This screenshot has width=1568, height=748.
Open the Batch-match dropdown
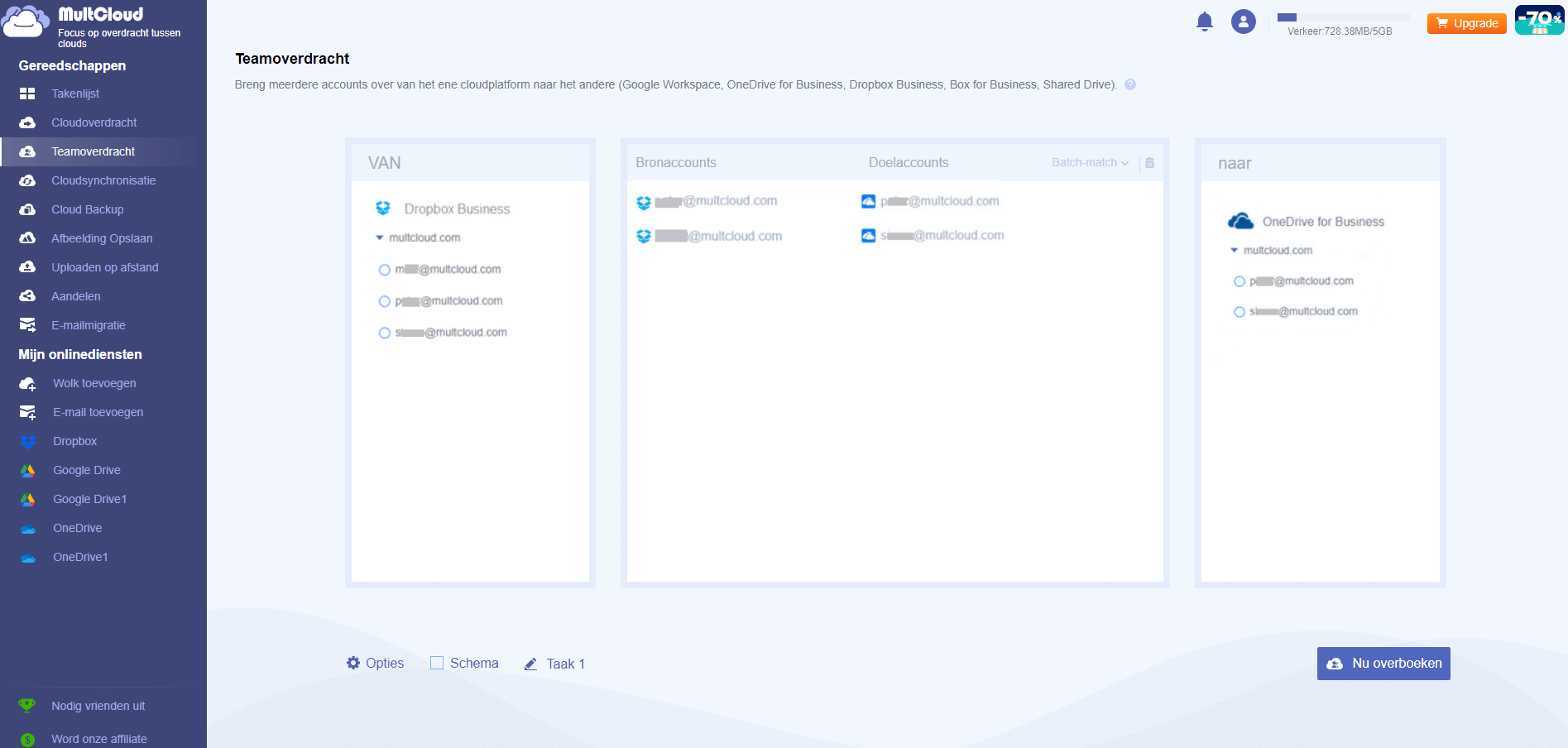point(1090,163)
